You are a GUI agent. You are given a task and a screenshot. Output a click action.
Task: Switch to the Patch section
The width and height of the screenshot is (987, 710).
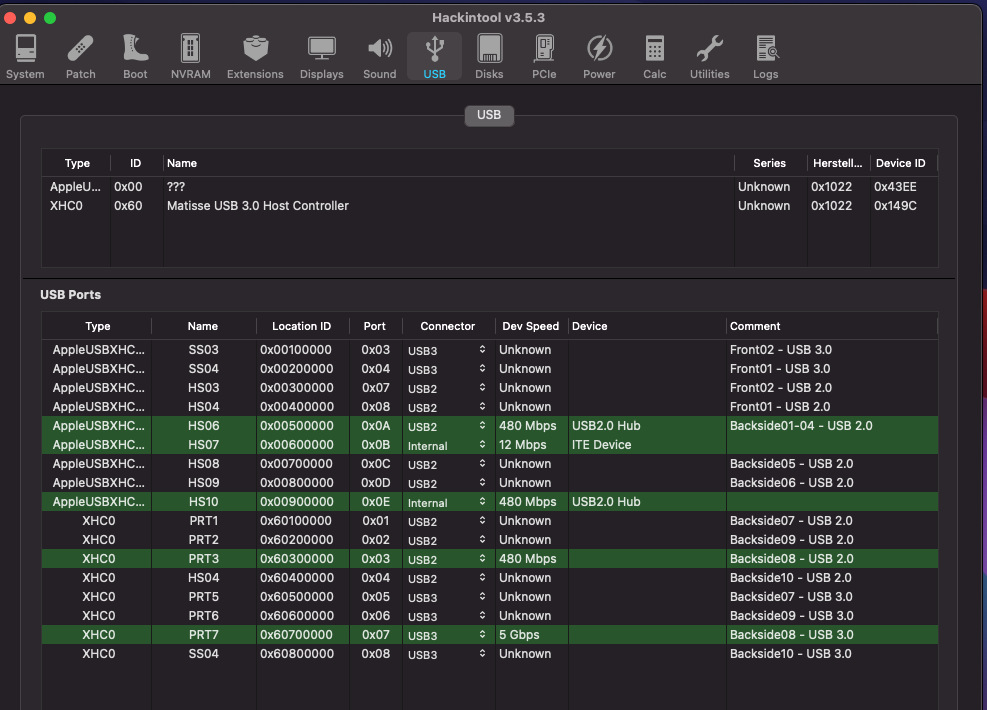tap(81, 56)
